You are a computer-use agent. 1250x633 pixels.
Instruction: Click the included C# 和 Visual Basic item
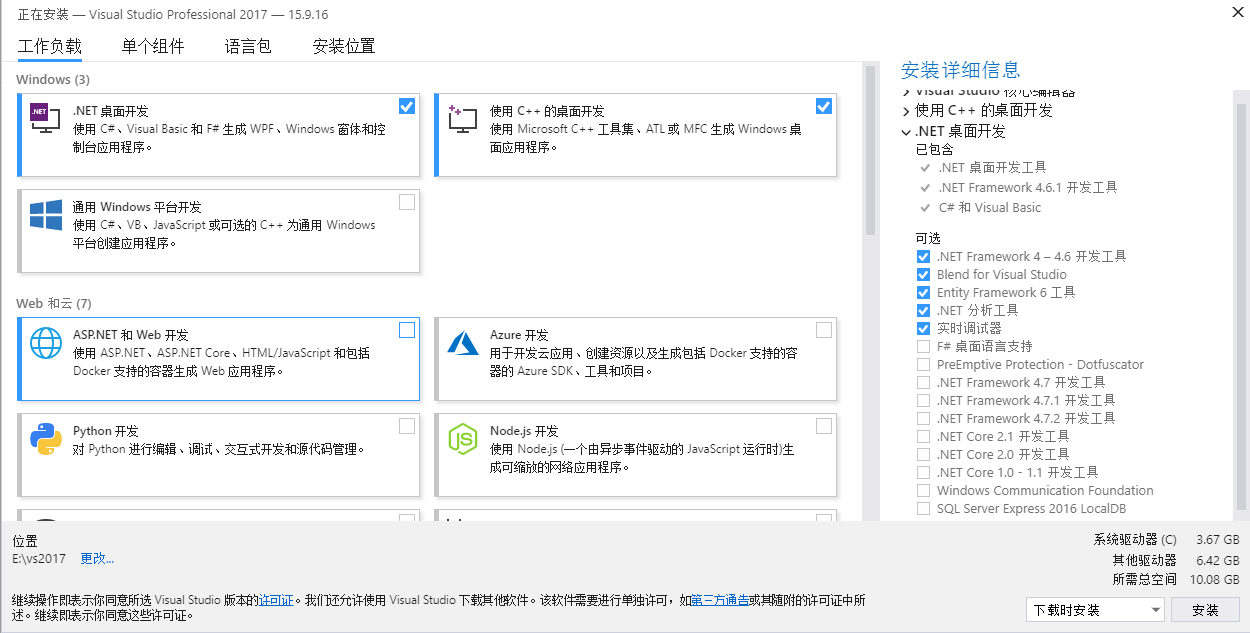990,207
